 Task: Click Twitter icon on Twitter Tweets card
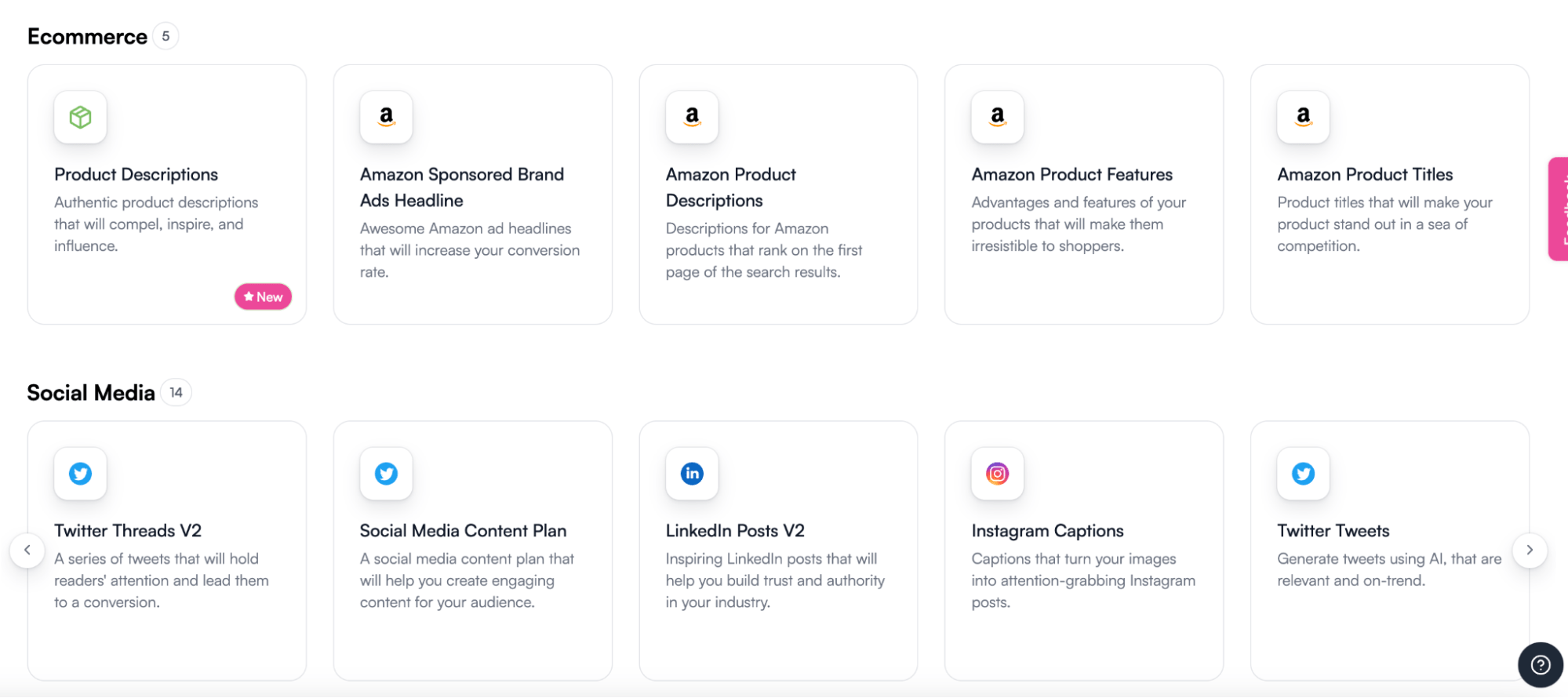coord(1303,474)
